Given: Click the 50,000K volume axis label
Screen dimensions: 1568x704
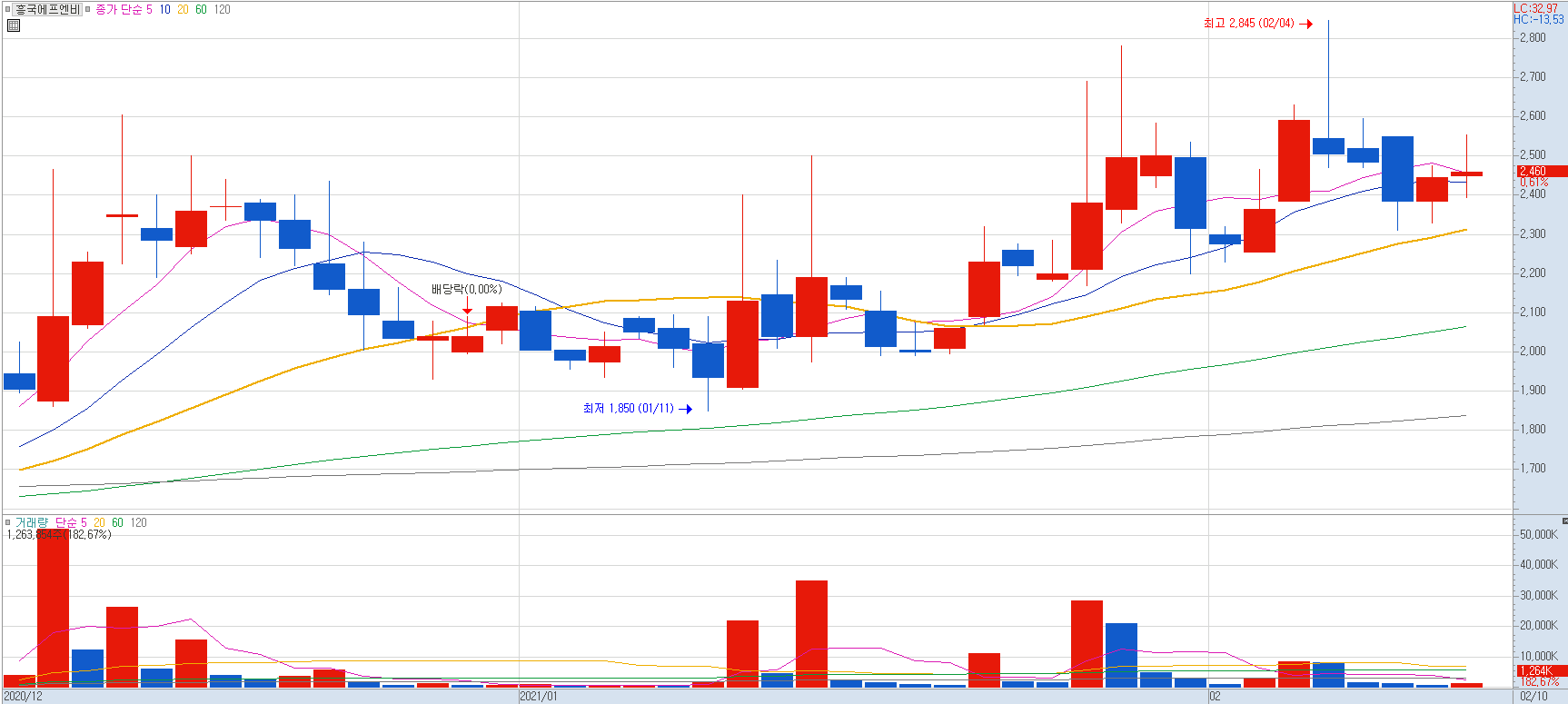Looking at the screenshot, I should (1539, 535).
